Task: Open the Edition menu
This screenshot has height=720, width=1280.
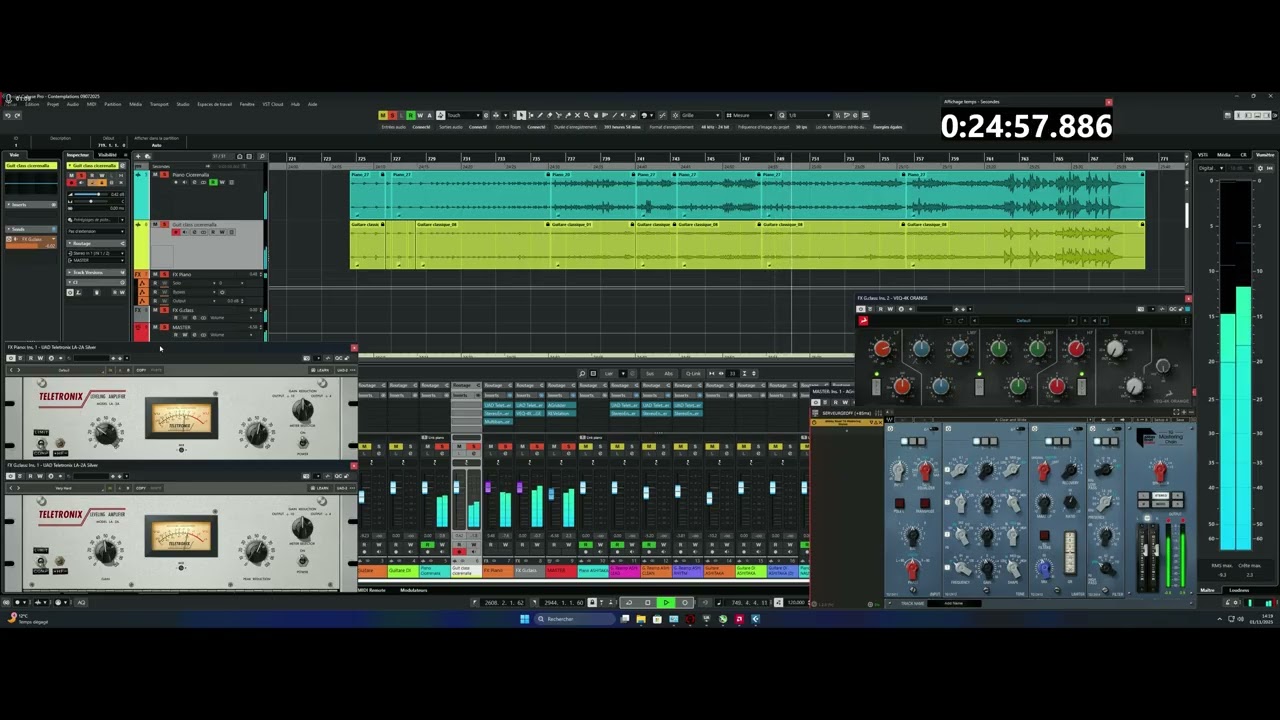Action: [32, 104]
